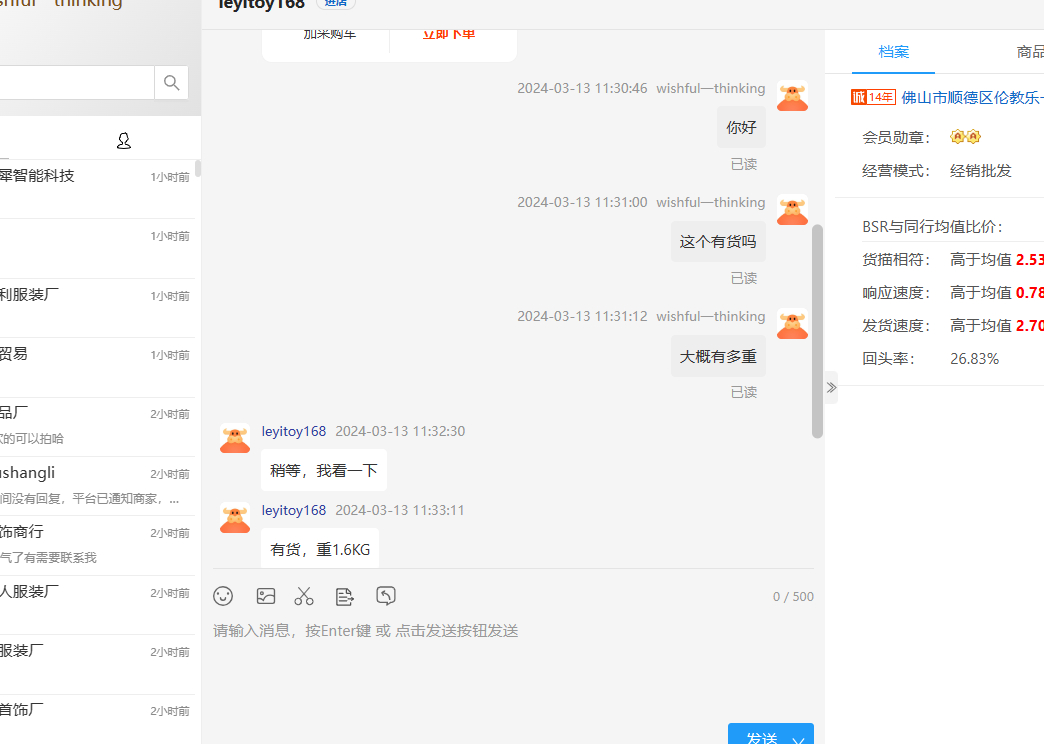
Task: Click the chat history icon
Action: pos(386,596)
